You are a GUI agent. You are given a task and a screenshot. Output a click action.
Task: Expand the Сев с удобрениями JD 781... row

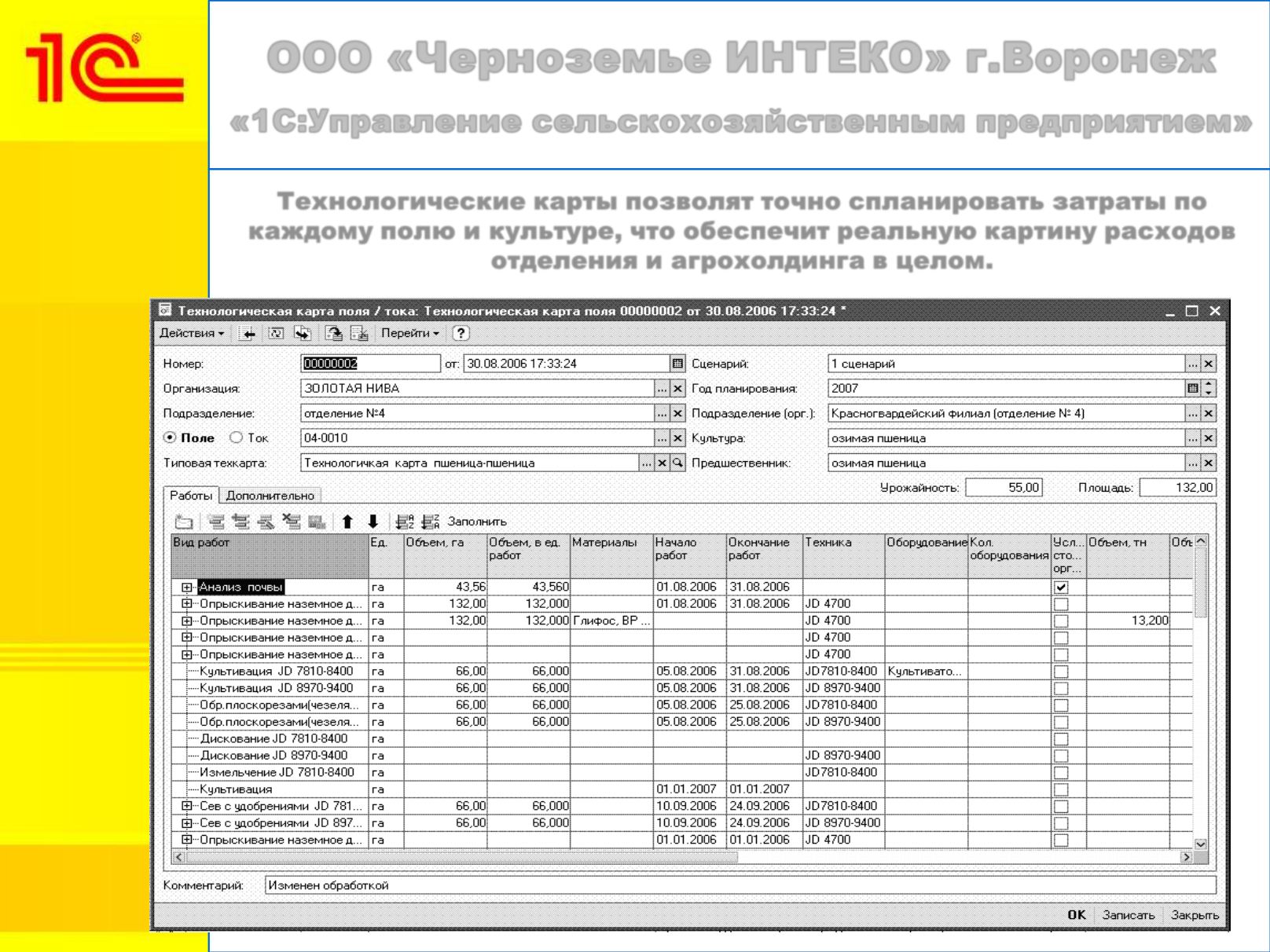pos(187,806)
